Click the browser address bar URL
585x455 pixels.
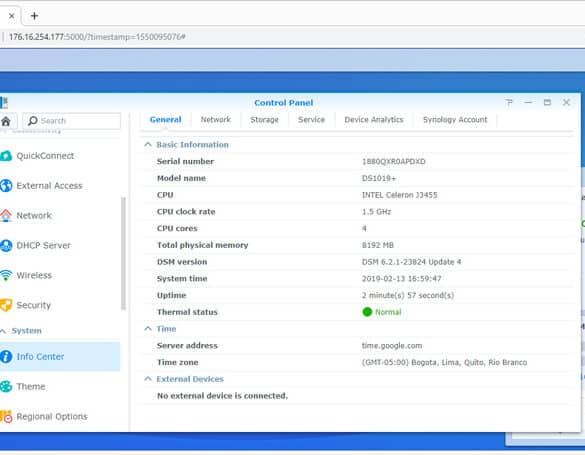pyautogui.click(x=97, y=37)
